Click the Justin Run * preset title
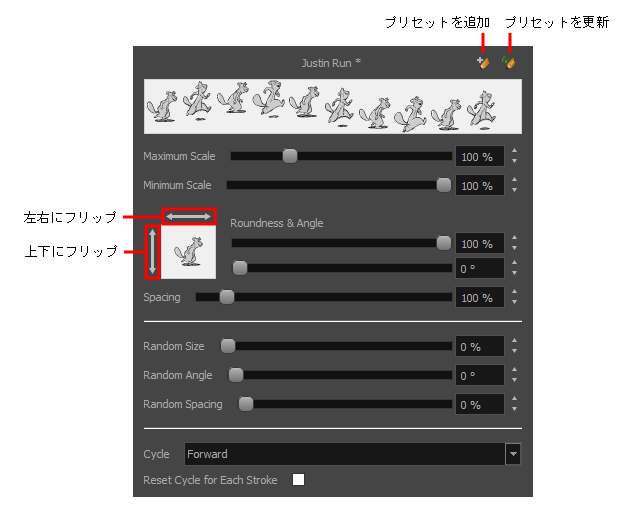Viewport: 635px width, 507px height. [331, 63]
